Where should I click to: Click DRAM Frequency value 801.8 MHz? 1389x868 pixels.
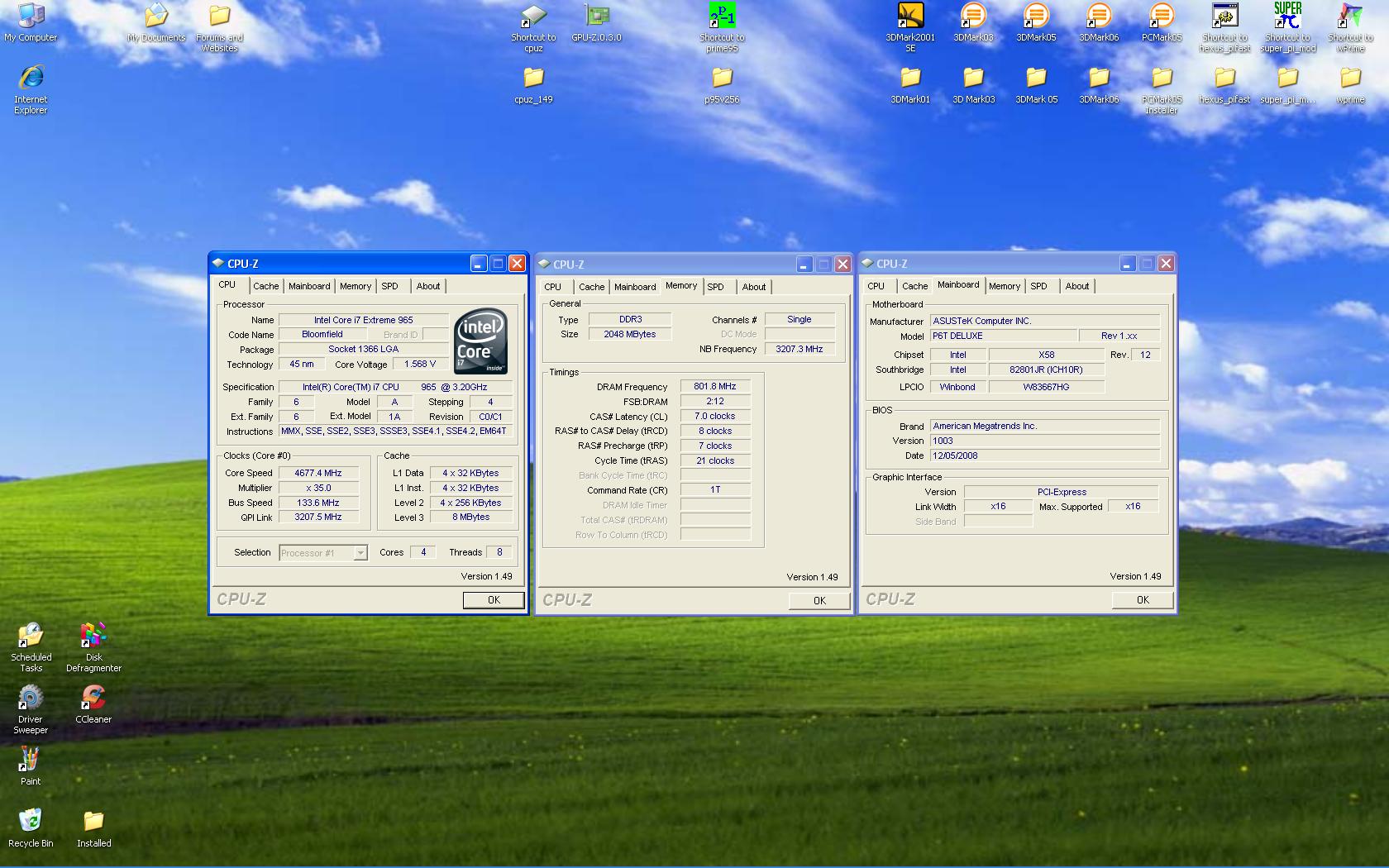[715, 386]
